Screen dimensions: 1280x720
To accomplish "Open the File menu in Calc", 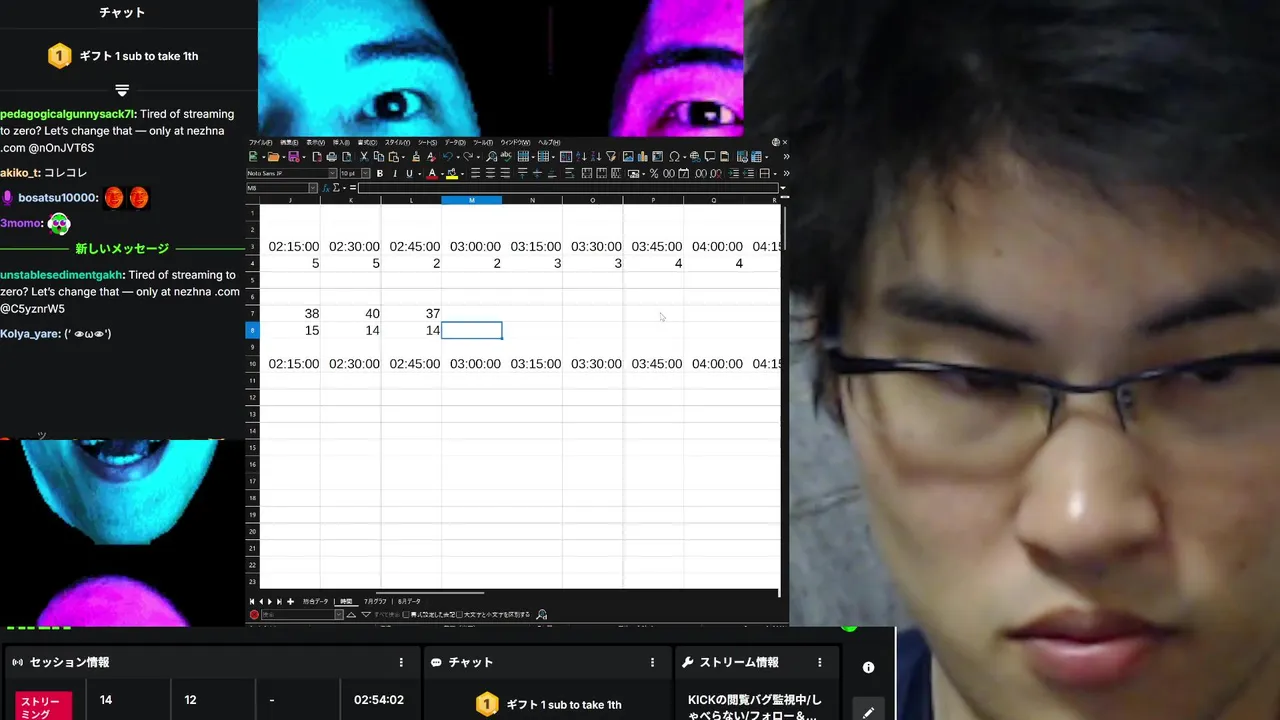I will (x=260, y=143).
